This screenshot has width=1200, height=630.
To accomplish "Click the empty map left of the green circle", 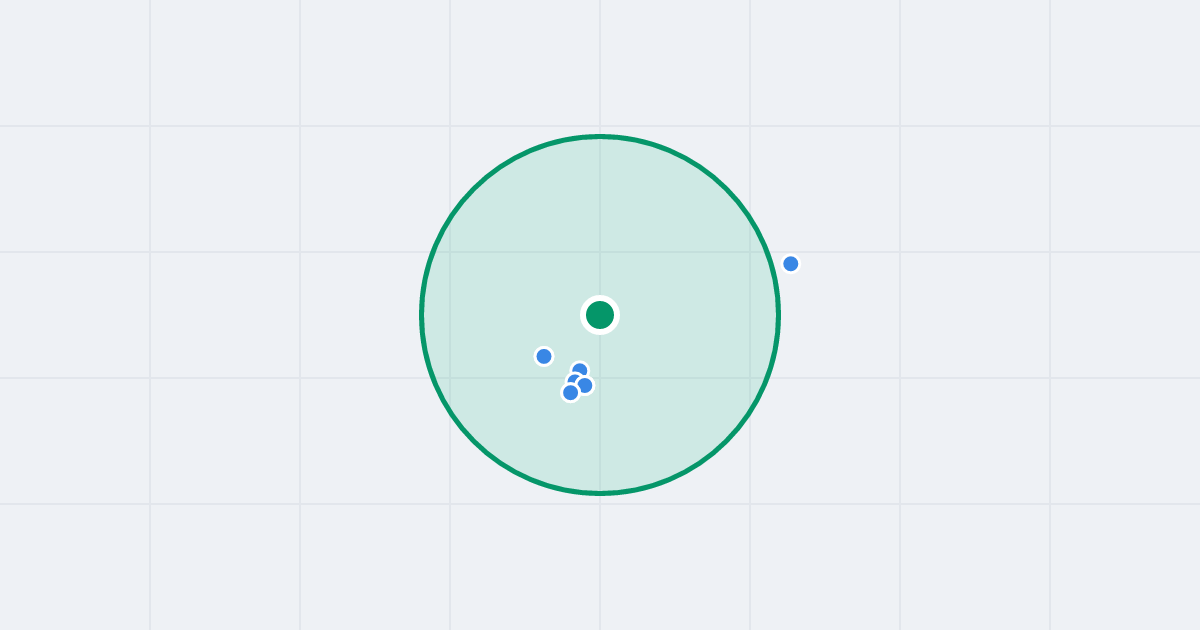I will (250, 315).
